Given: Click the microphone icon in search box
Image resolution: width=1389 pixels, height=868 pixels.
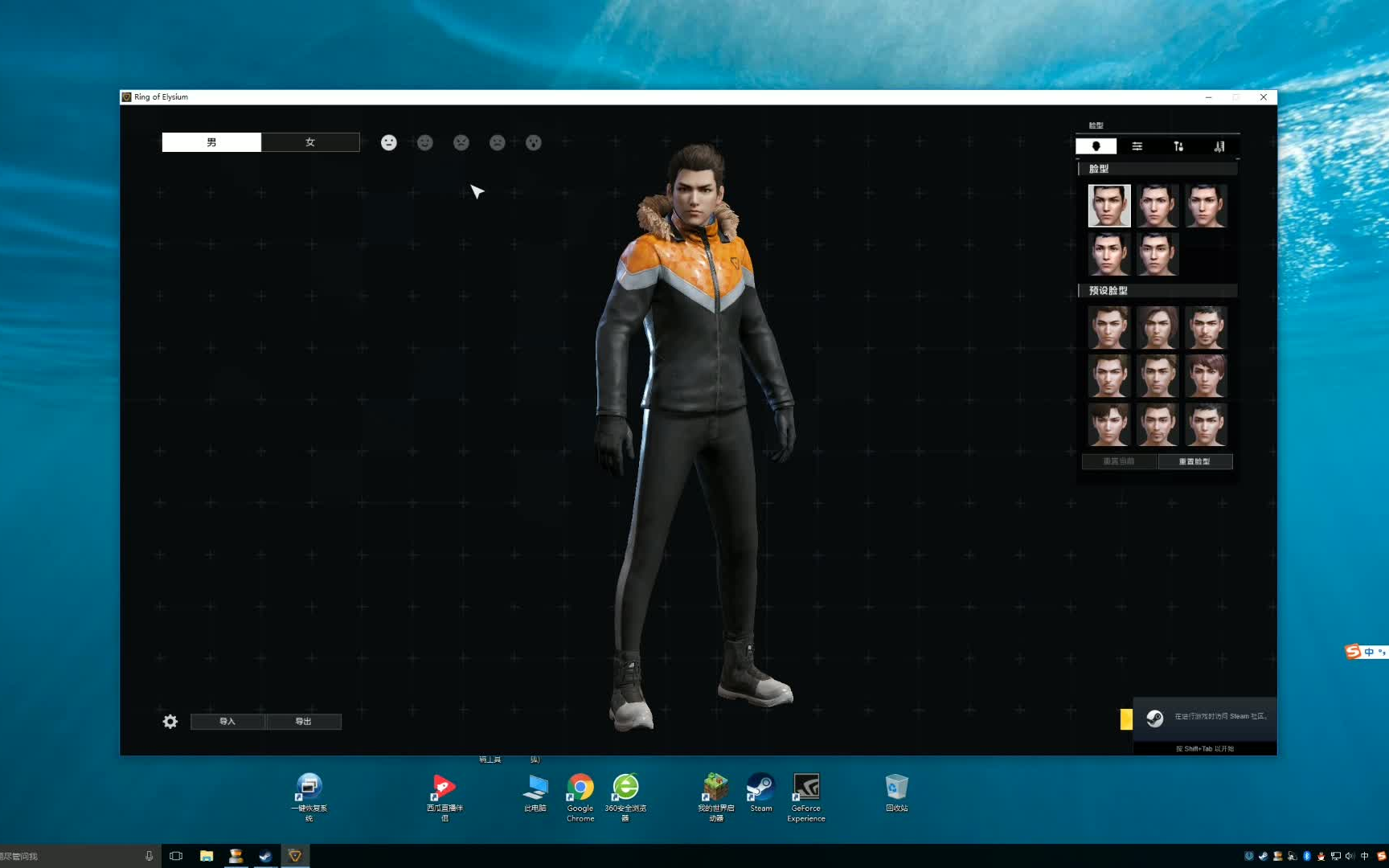Looking at the screenshot, I should (149, 856).
